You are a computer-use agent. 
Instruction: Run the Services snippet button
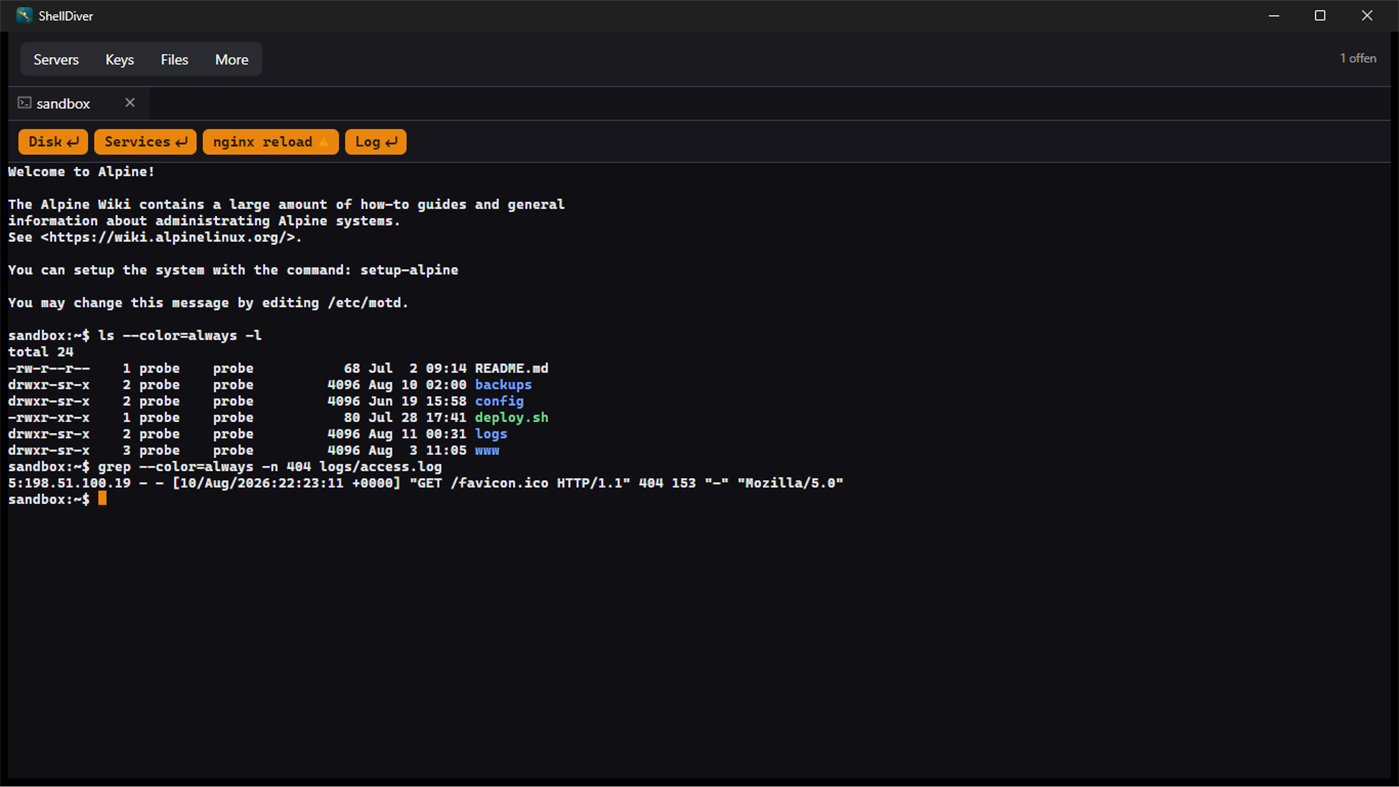(x=145, y=142)
